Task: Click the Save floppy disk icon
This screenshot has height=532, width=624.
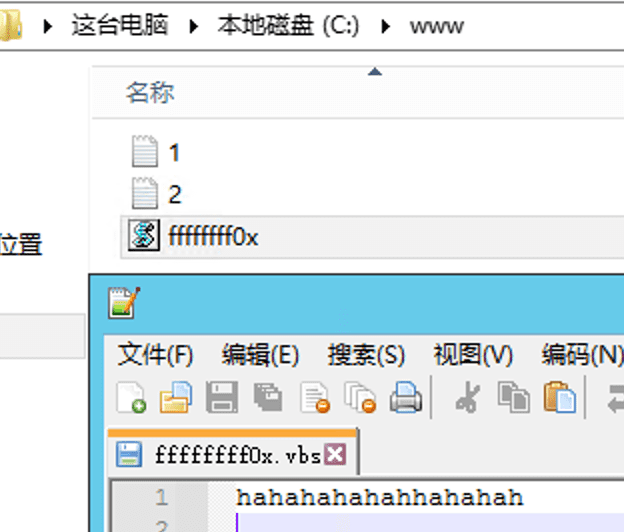Action: [221, 397]
